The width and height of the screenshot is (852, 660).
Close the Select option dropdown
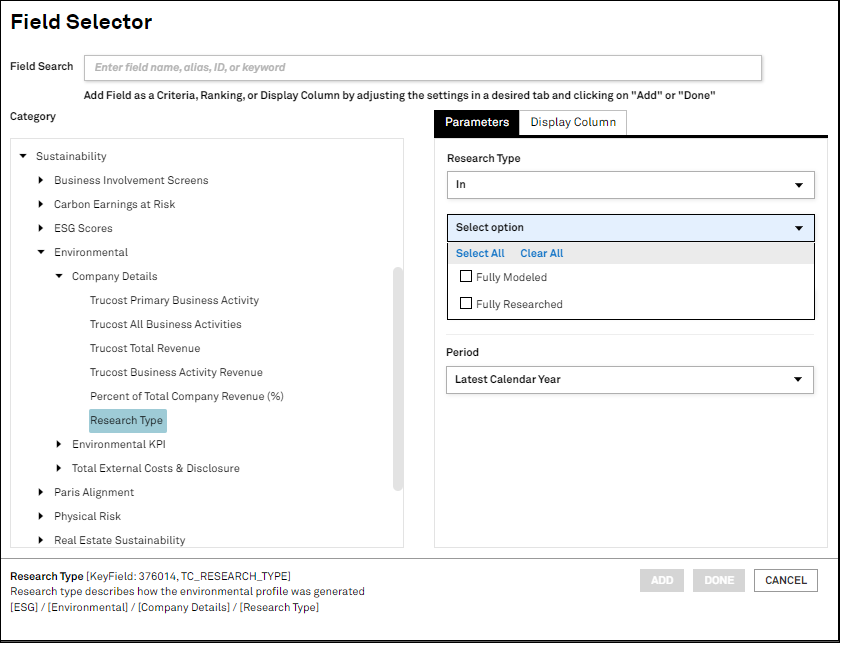(x=630, y=228)
